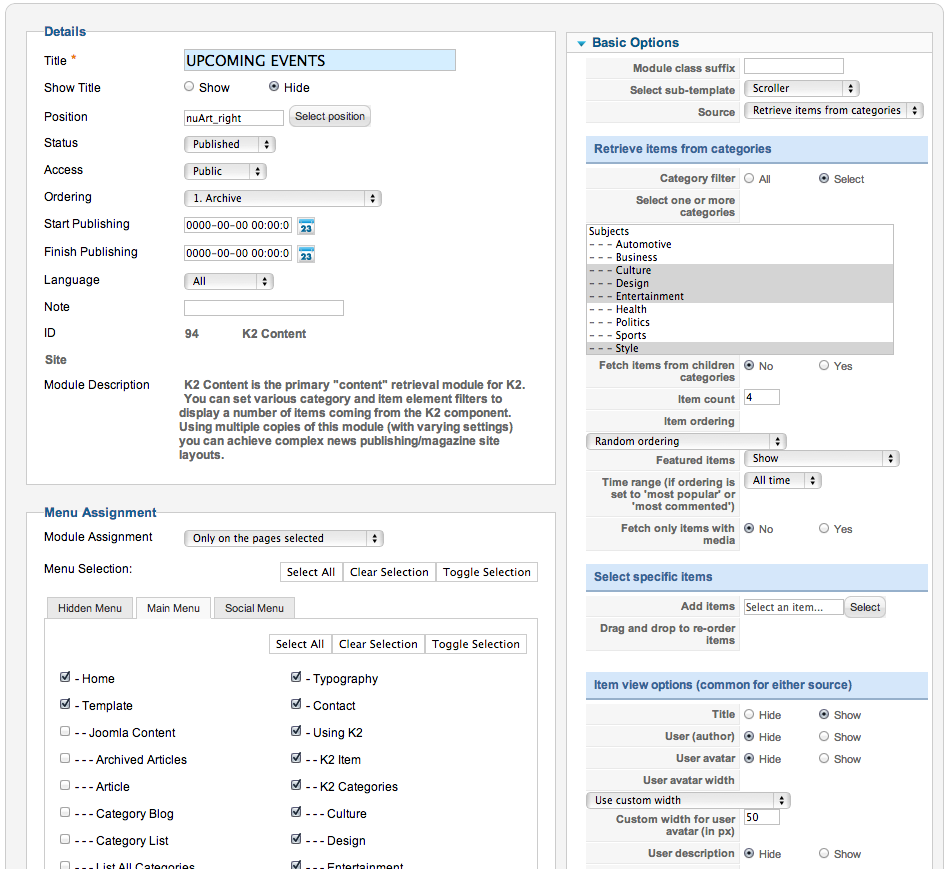
Task: Set User (author) option to Show
Action: point(824,737)
